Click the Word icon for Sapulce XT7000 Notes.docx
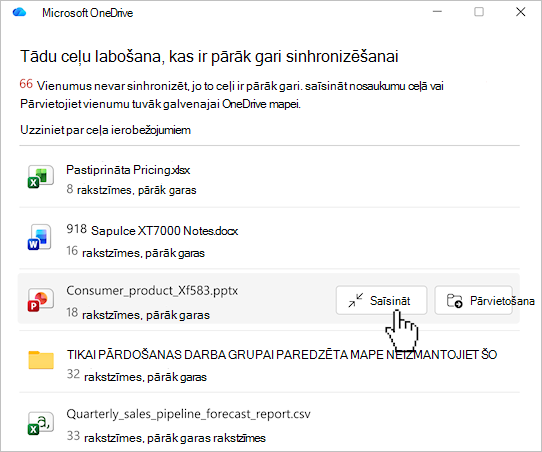The width and height of the screenshot is (542, 452). [40, 237]
